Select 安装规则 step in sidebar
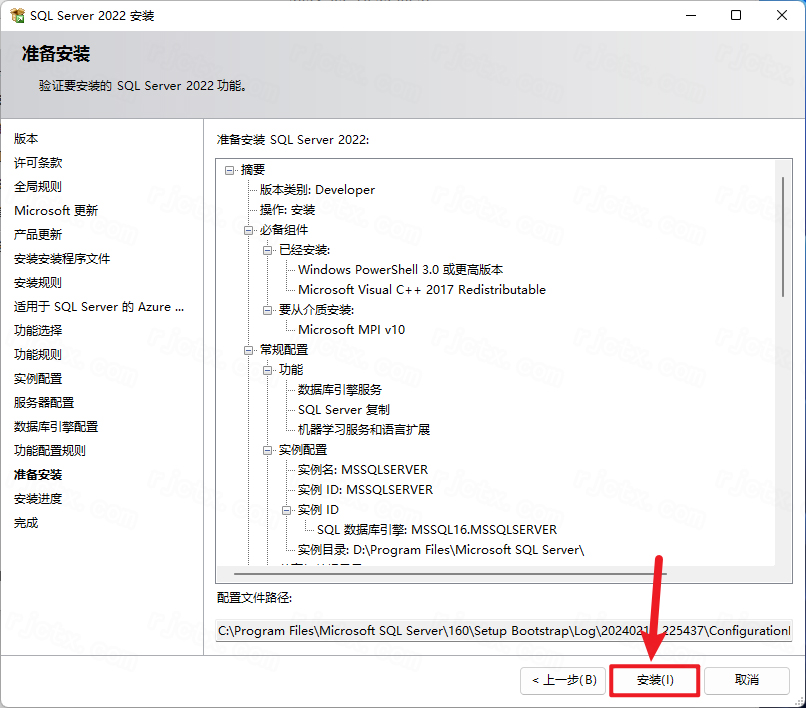 (x=38, y=283)
